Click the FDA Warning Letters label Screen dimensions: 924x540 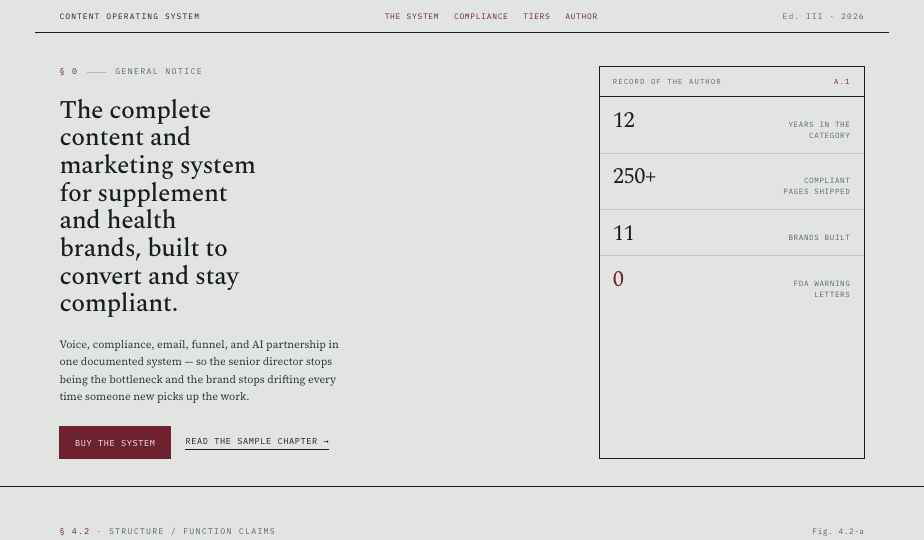pos(821,289)
